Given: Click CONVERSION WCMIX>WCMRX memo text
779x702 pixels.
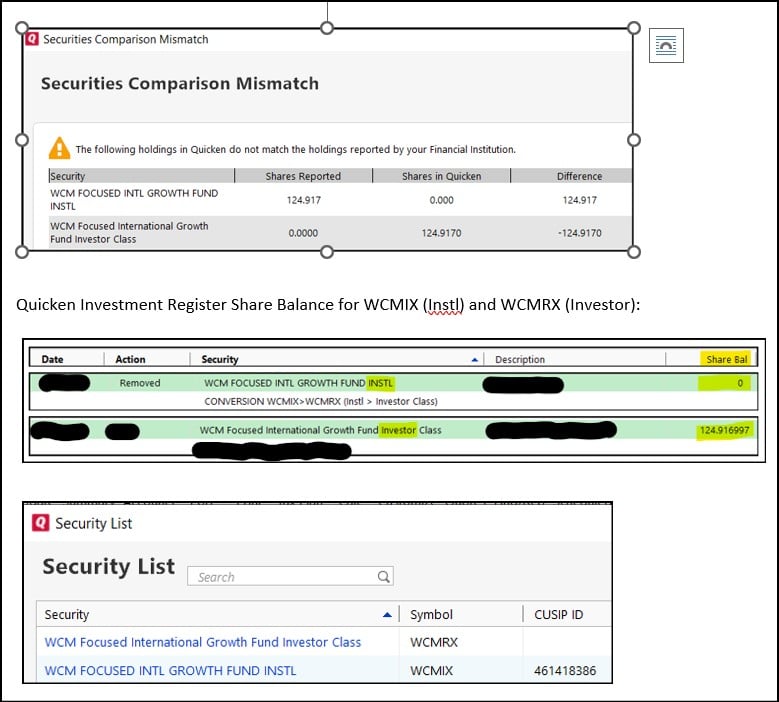Looking at the screenshot, I should (x=321, y=401).
